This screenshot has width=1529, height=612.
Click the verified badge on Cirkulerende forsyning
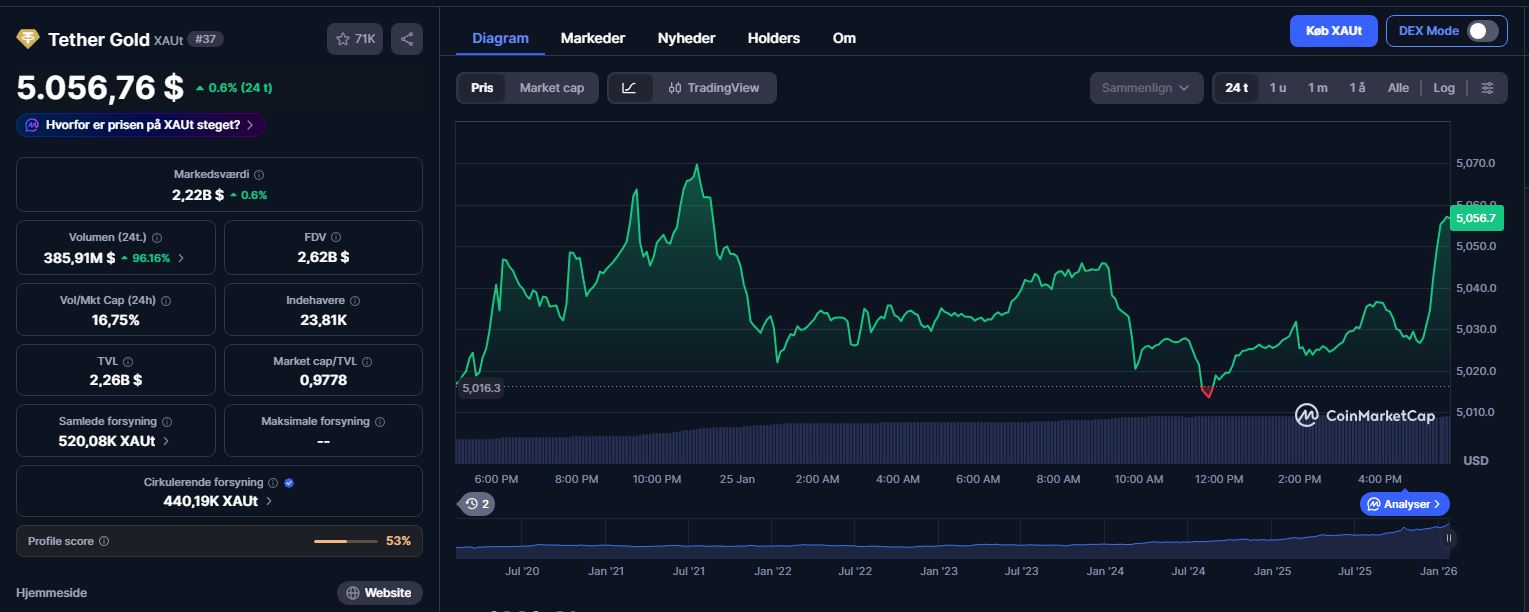[x=289, y=482]
